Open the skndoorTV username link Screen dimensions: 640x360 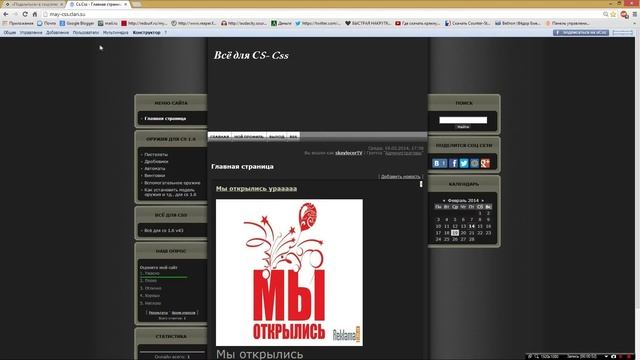[x=349, y=153]
